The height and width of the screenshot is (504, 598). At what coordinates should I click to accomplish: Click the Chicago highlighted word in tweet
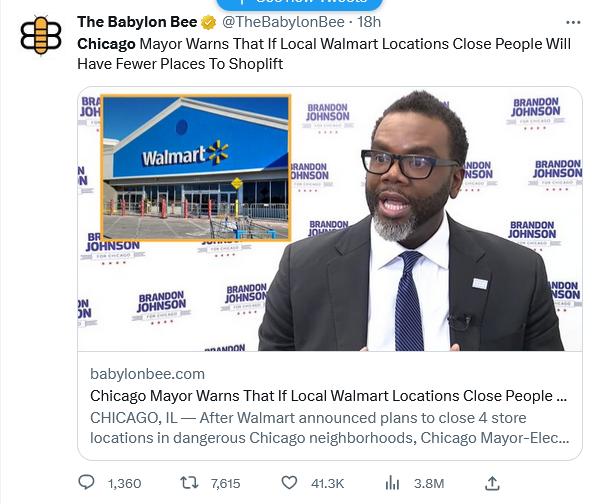(106, 44)
